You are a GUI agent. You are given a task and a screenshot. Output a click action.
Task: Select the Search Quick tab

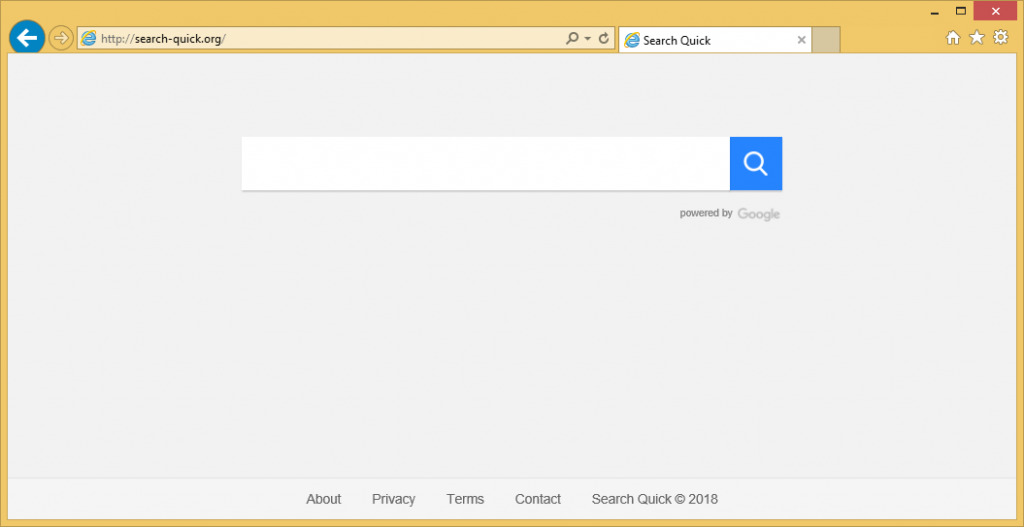pos(700,40)
